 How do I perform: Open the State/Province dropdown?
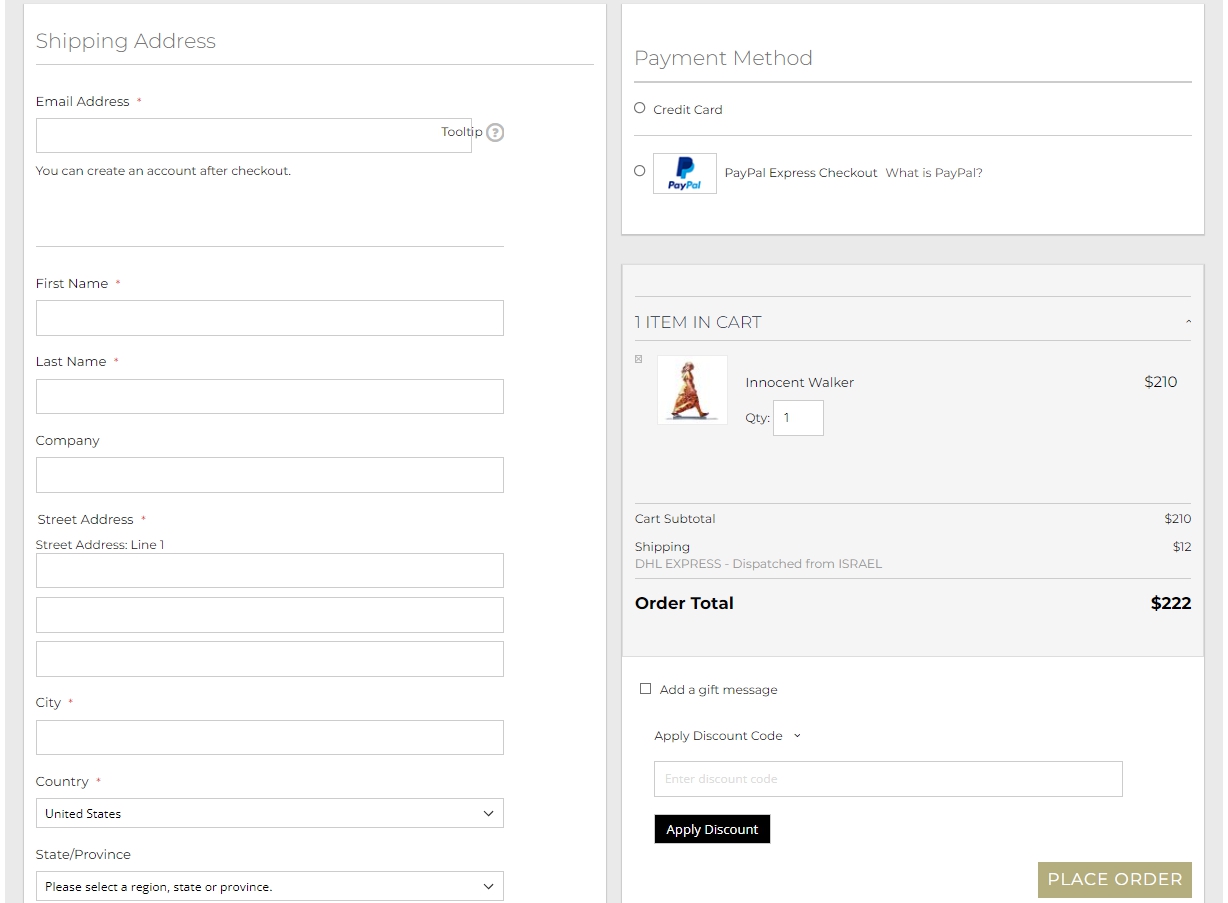coord(270,886)
